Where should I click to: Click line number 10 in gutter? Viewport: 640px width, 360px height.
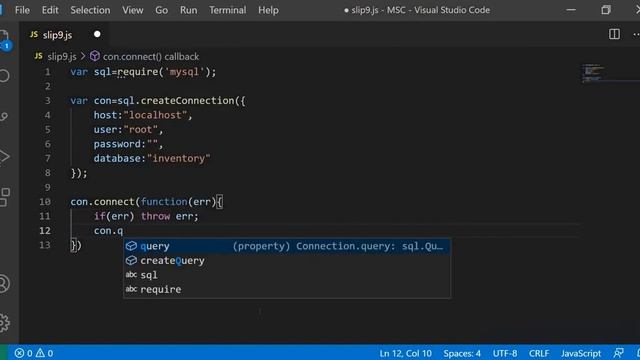pos(45,202)
